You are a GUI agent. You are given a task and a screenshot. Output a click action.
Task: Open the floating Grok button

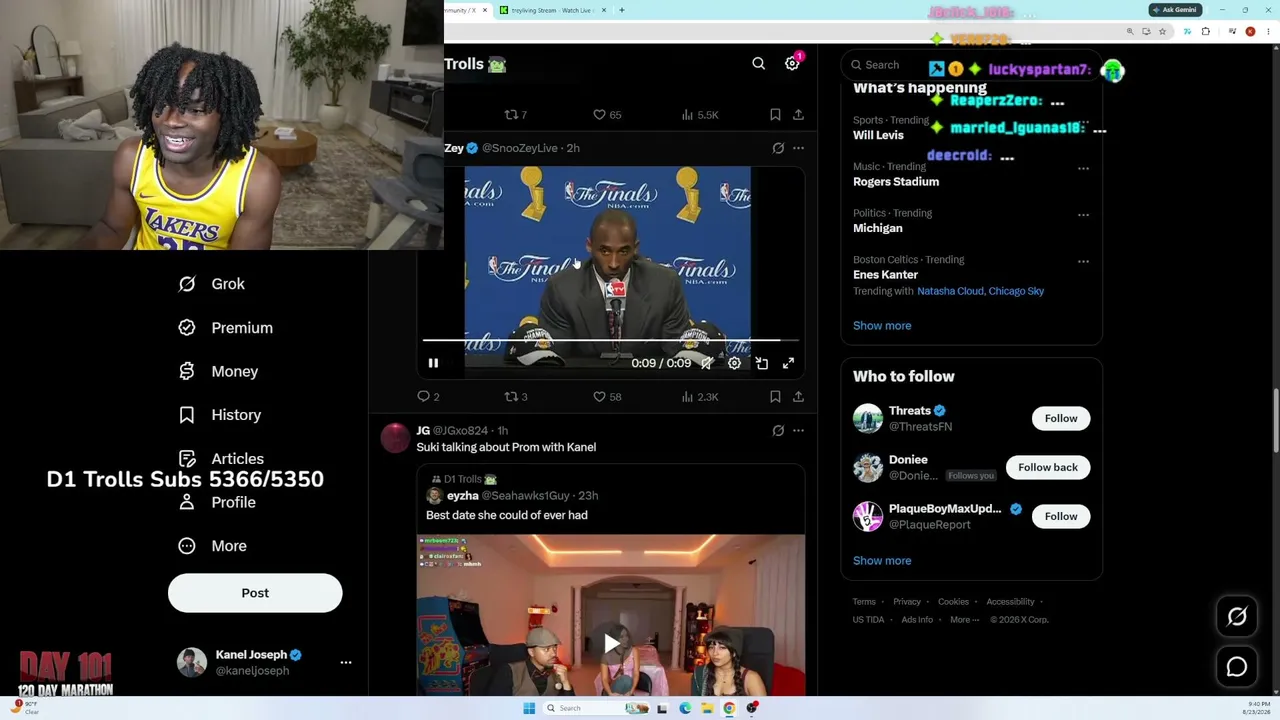[x=1237, y=617]
